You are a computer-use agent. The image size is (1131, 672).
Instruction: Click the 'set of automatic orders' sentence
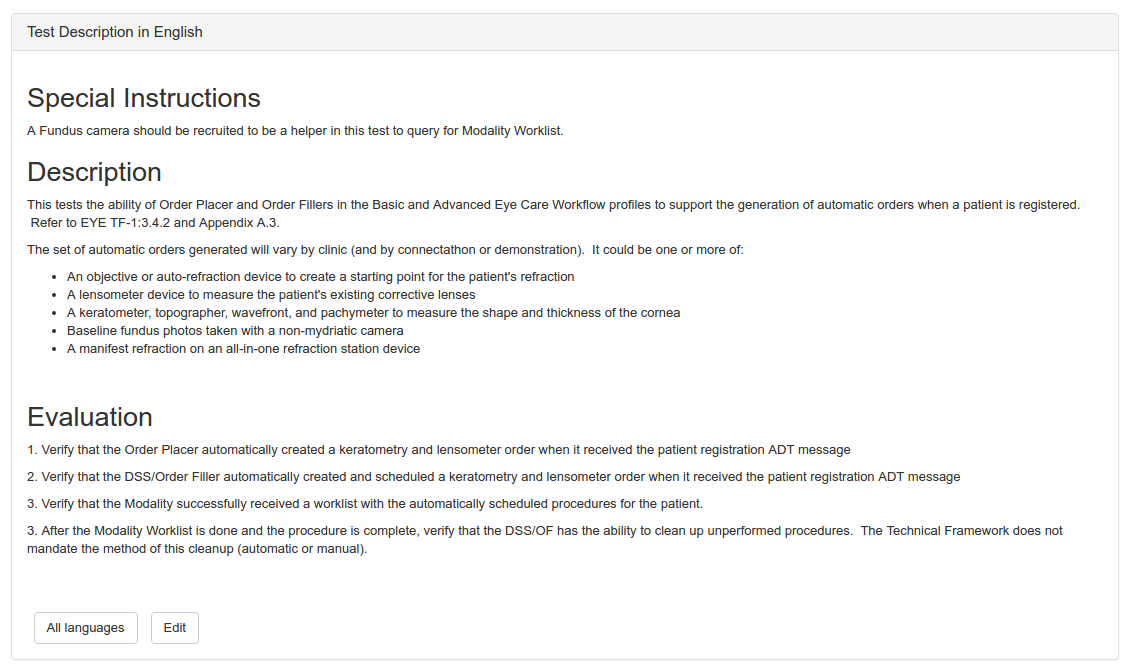(385, 249)
